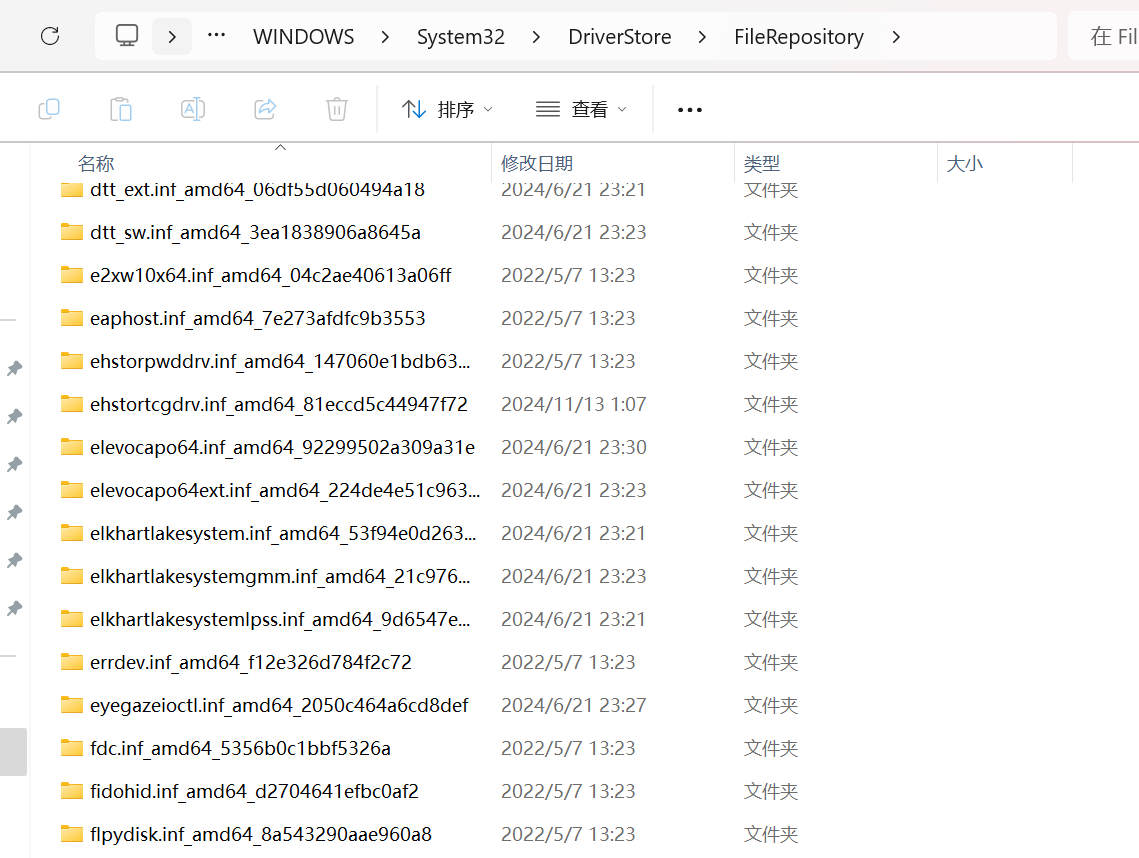The width and height of the screenshot is (1139, 858).
Task: Click folder icon of fidohid.inf row
Action: (x=71, y=790)
